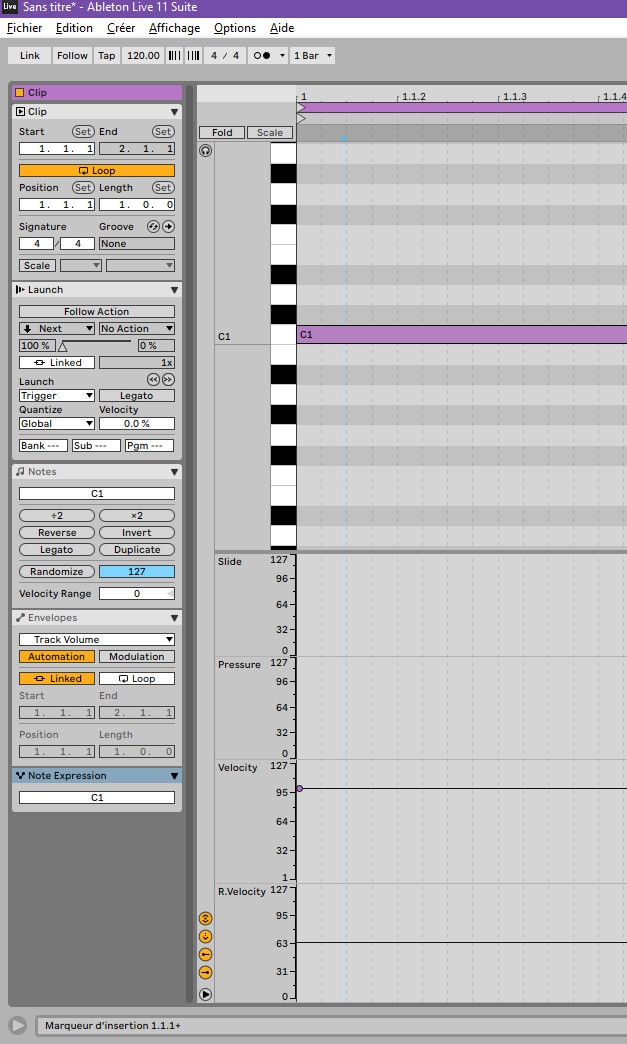Toggle the Fold button
The width and height of the screenshot is (627, 1044).
click(222, 132)
